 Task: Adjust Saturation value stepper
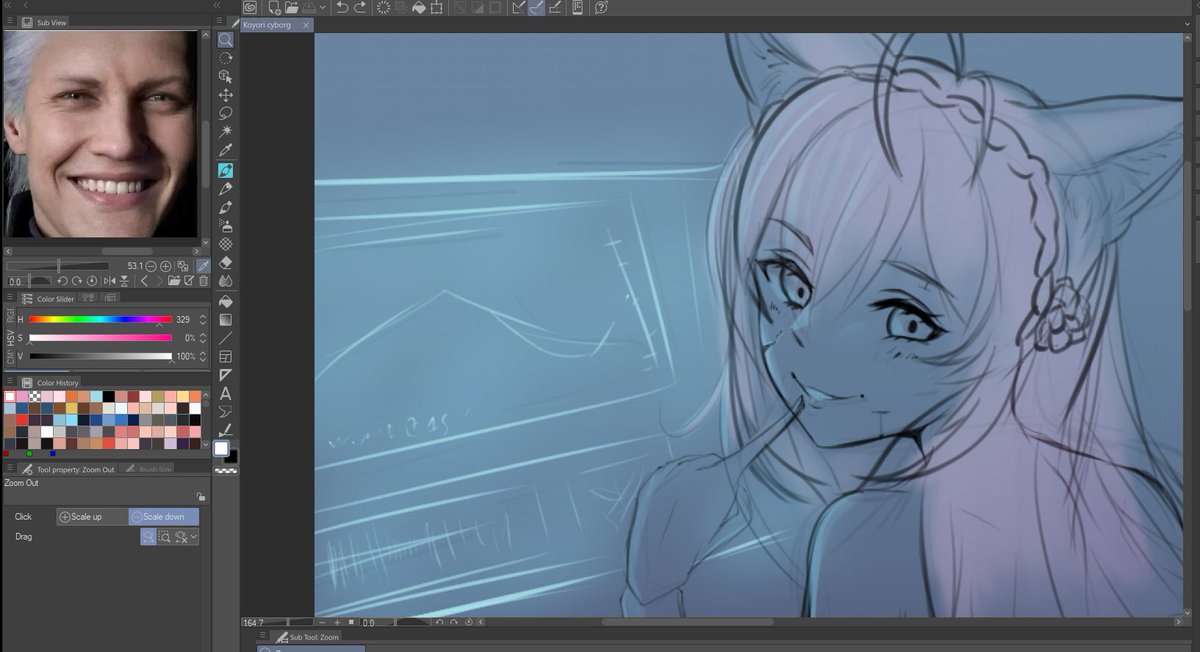pyautogui.click(x=204, y=338)
